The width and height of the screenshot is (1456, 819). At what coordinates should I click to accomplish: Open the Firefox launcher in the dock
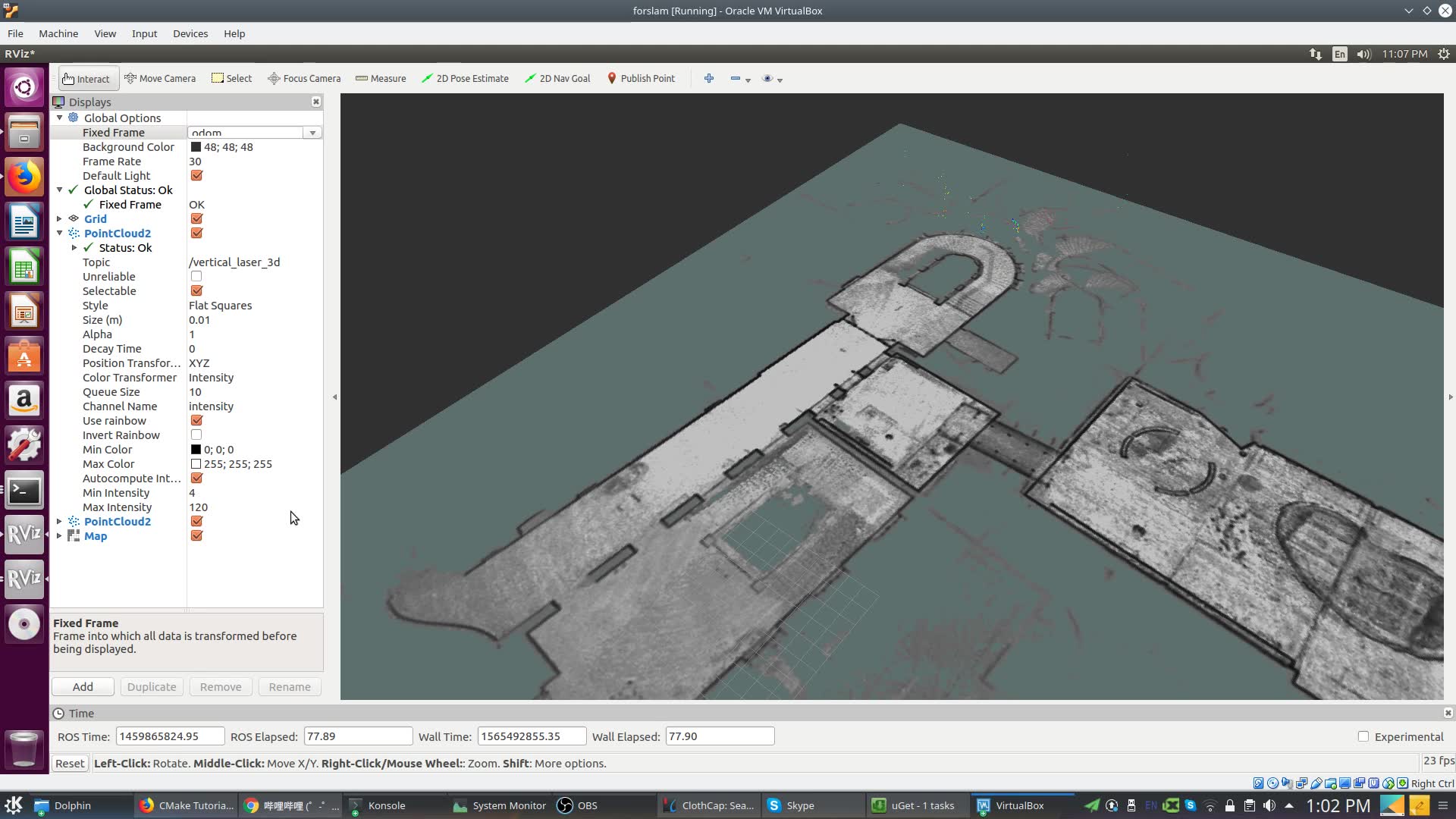point(24,177)
